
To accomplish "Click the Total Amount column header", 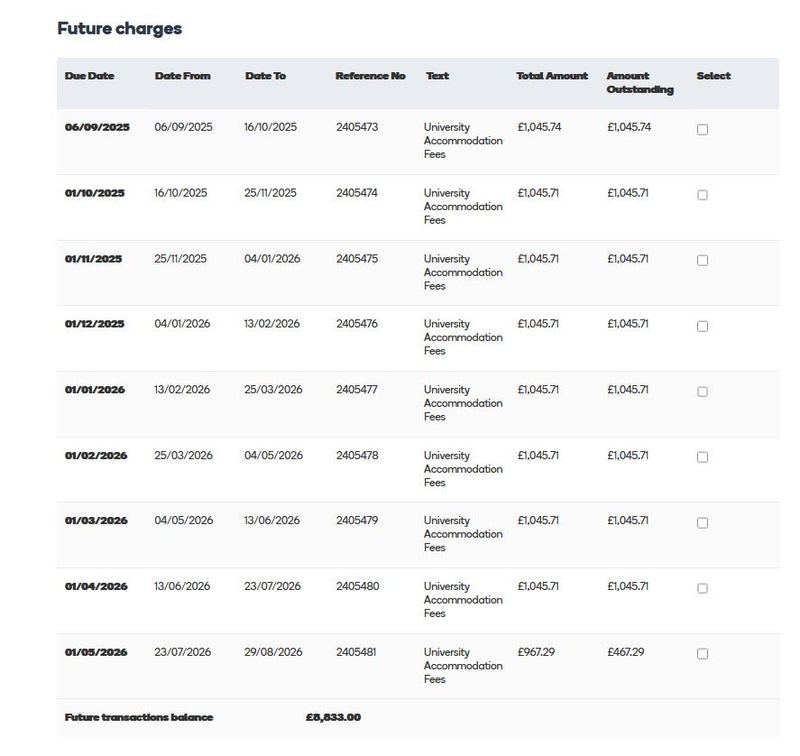I will point(552,76).
